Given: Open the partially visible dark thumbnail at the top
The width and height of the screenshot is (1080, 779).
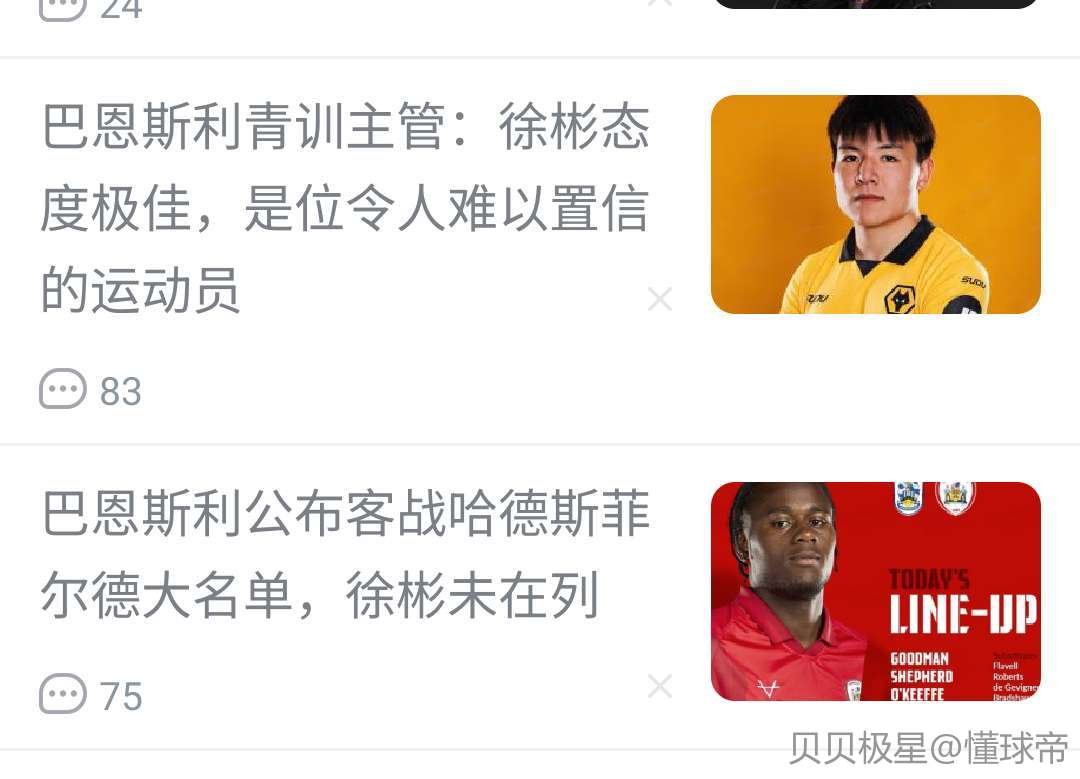Looking at the screenshot, I should pyautogui.click(x=875, y=3).
